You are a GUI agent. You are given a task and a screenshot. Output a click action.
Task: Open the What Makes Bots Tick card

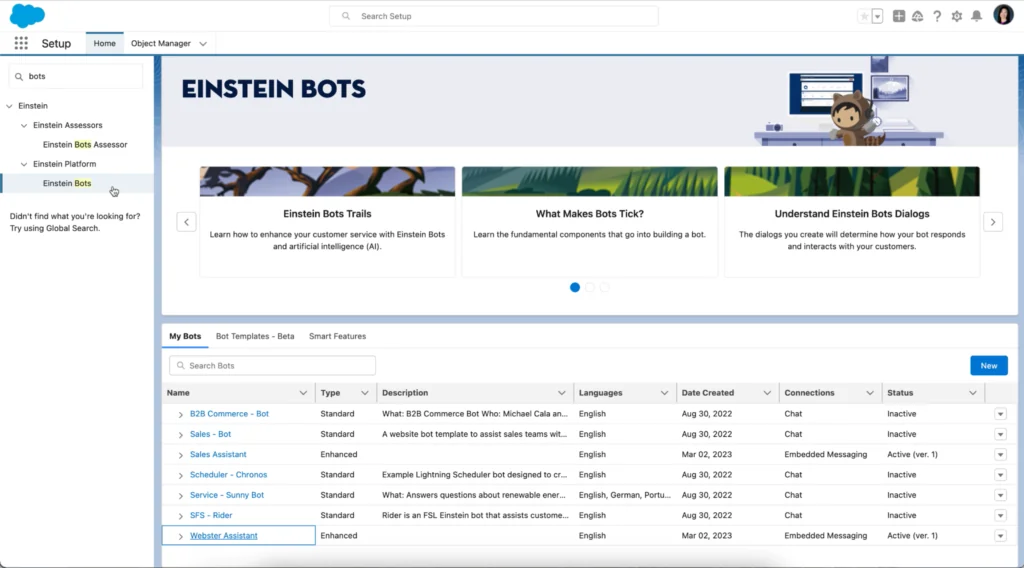pos(590,221)
